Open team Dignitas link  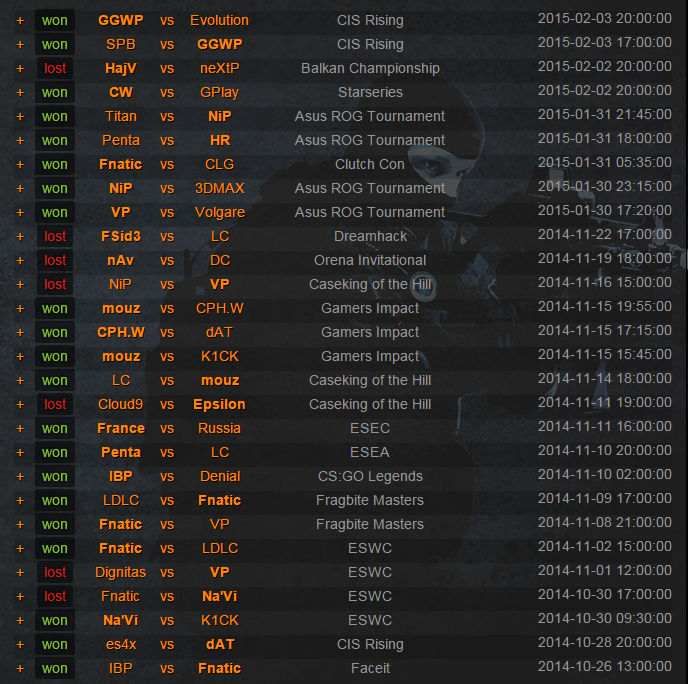pos(121,573)
